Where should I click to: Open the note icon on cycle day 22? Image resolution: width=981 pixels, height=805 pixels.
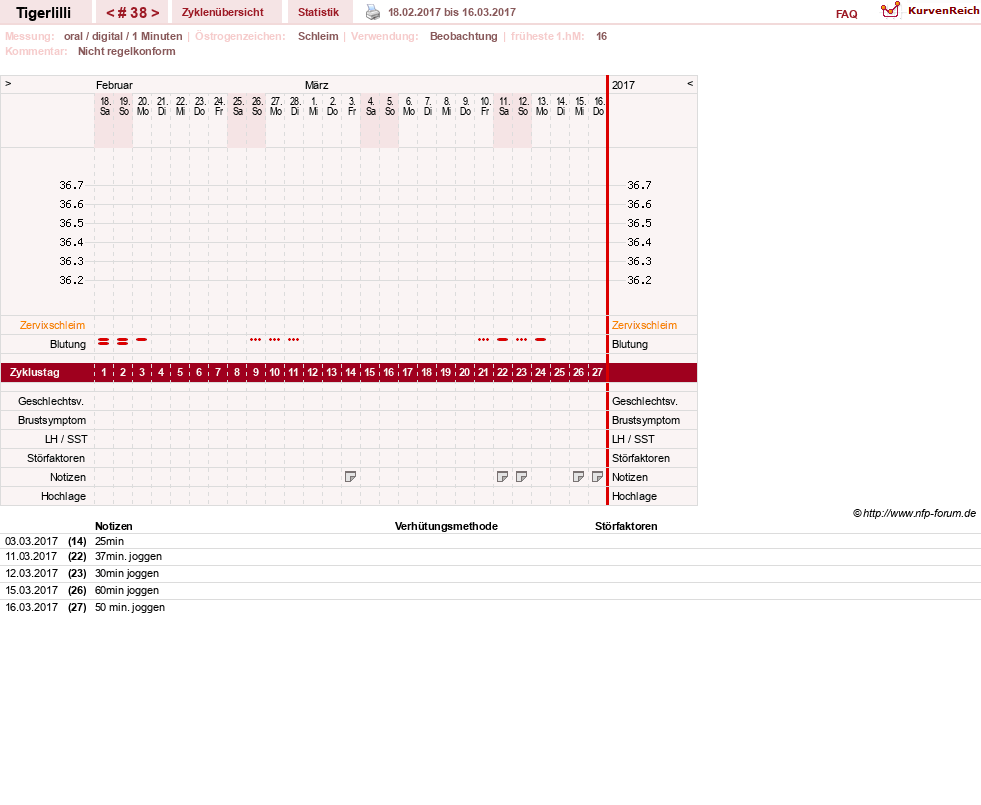click(x=502, y=477)
